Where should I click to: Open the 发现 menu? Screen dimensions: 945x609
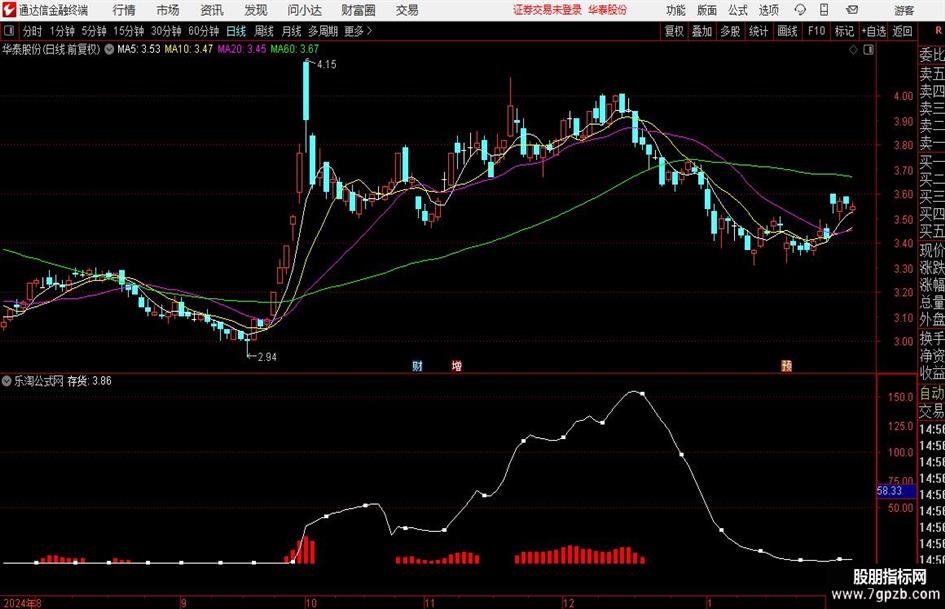(x=256, y=10)
